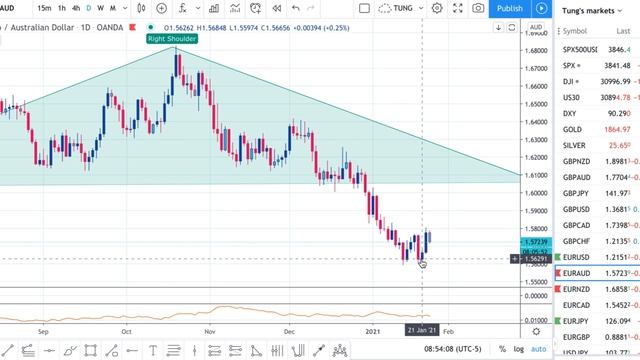This screenshot has width=640, height=360.
Task: Select the D daily timeframe
Action: (89, 8)
